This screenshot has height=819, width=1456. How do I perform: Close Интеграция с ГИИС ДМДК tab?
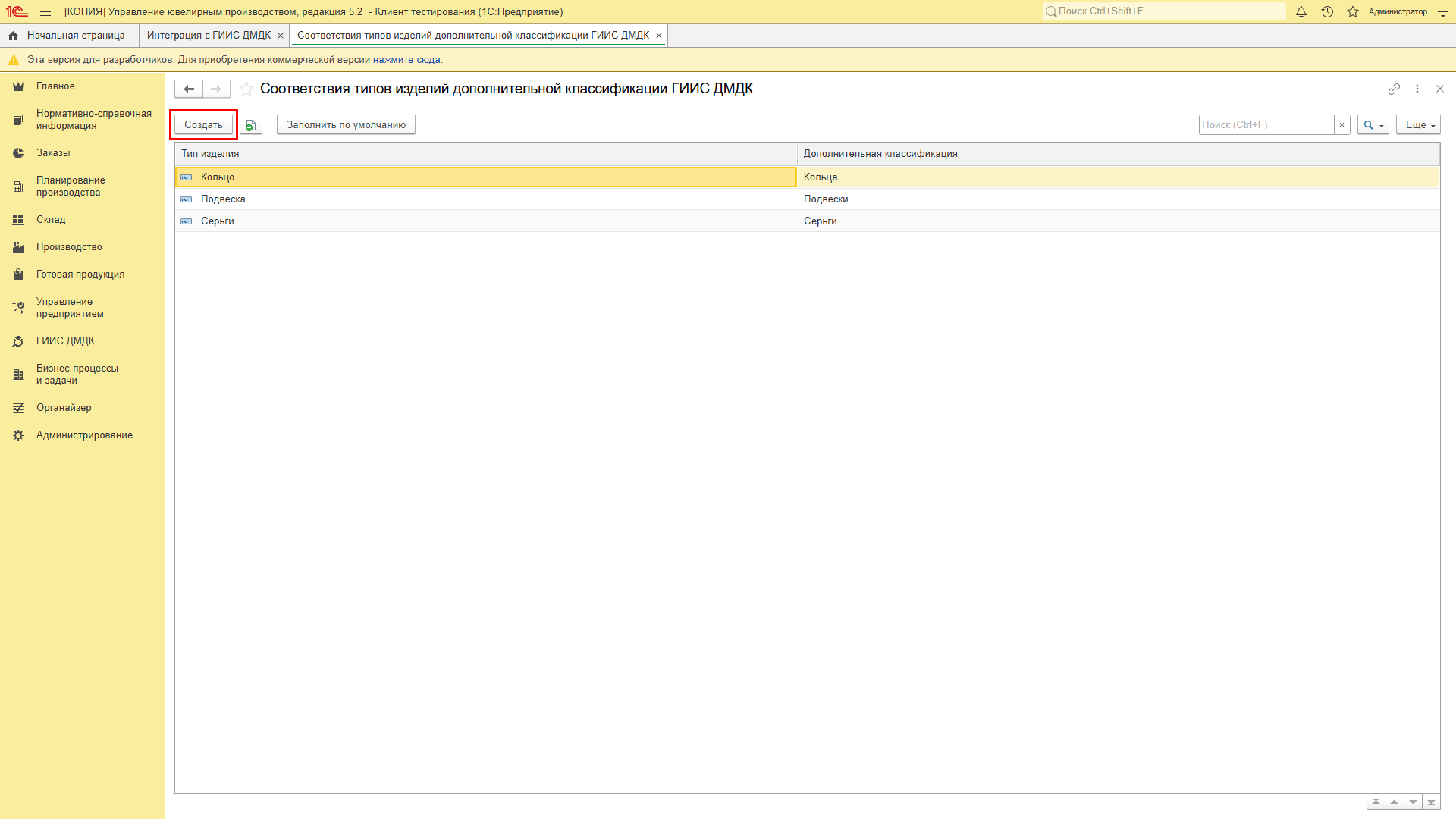coord(281,36)
